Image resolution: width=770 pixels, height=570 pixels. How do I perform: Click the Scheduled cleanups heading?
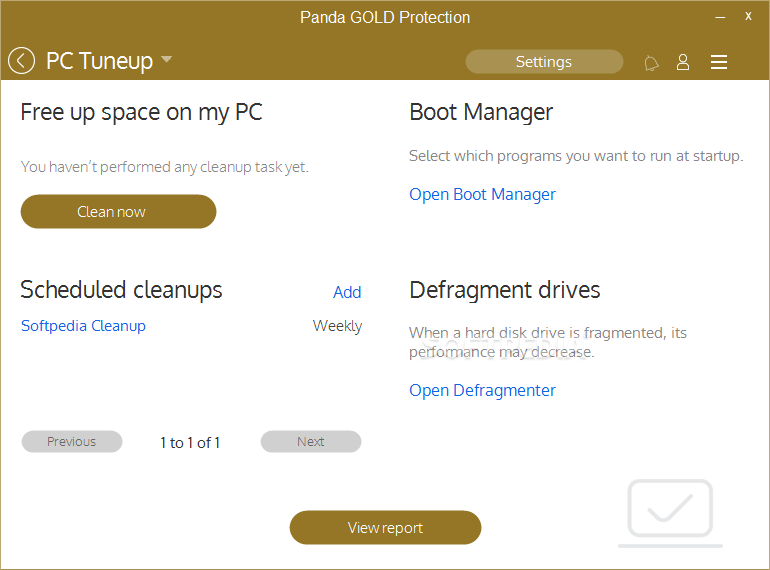[x=121, y=290]
